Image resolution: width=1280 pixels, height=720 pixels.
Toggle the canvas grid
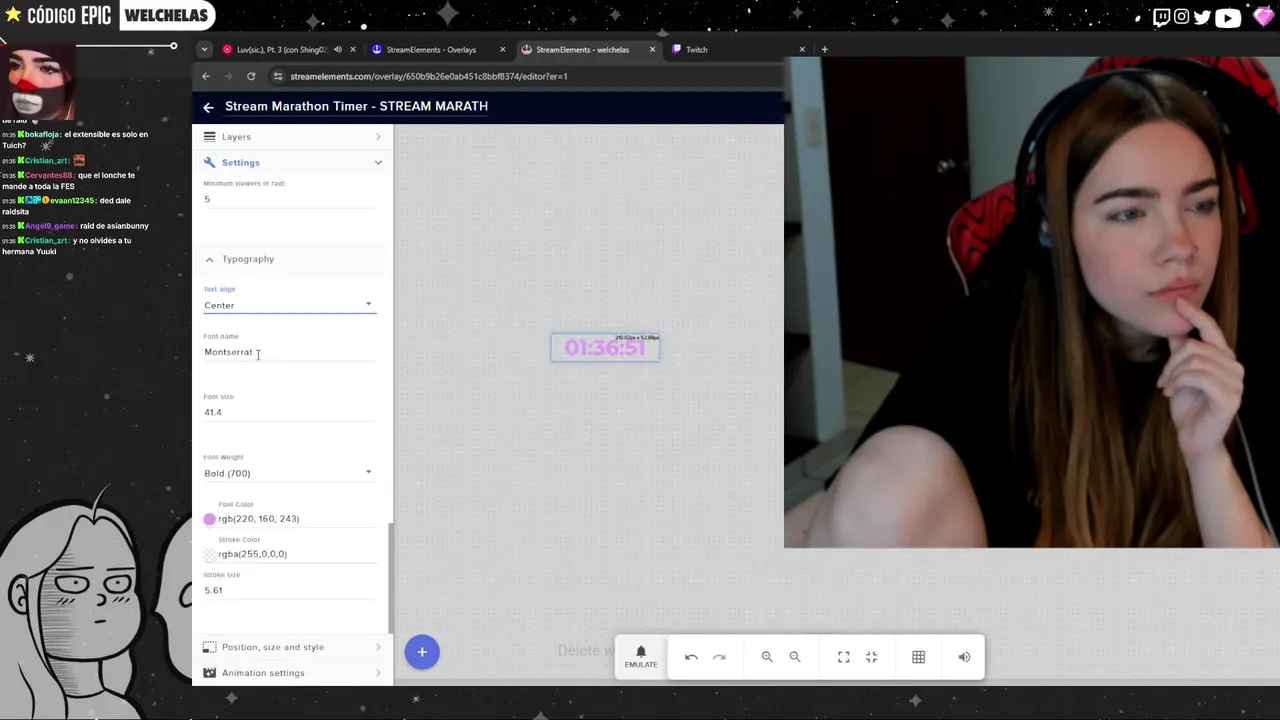pyautogui.click(x=918, y=657)
